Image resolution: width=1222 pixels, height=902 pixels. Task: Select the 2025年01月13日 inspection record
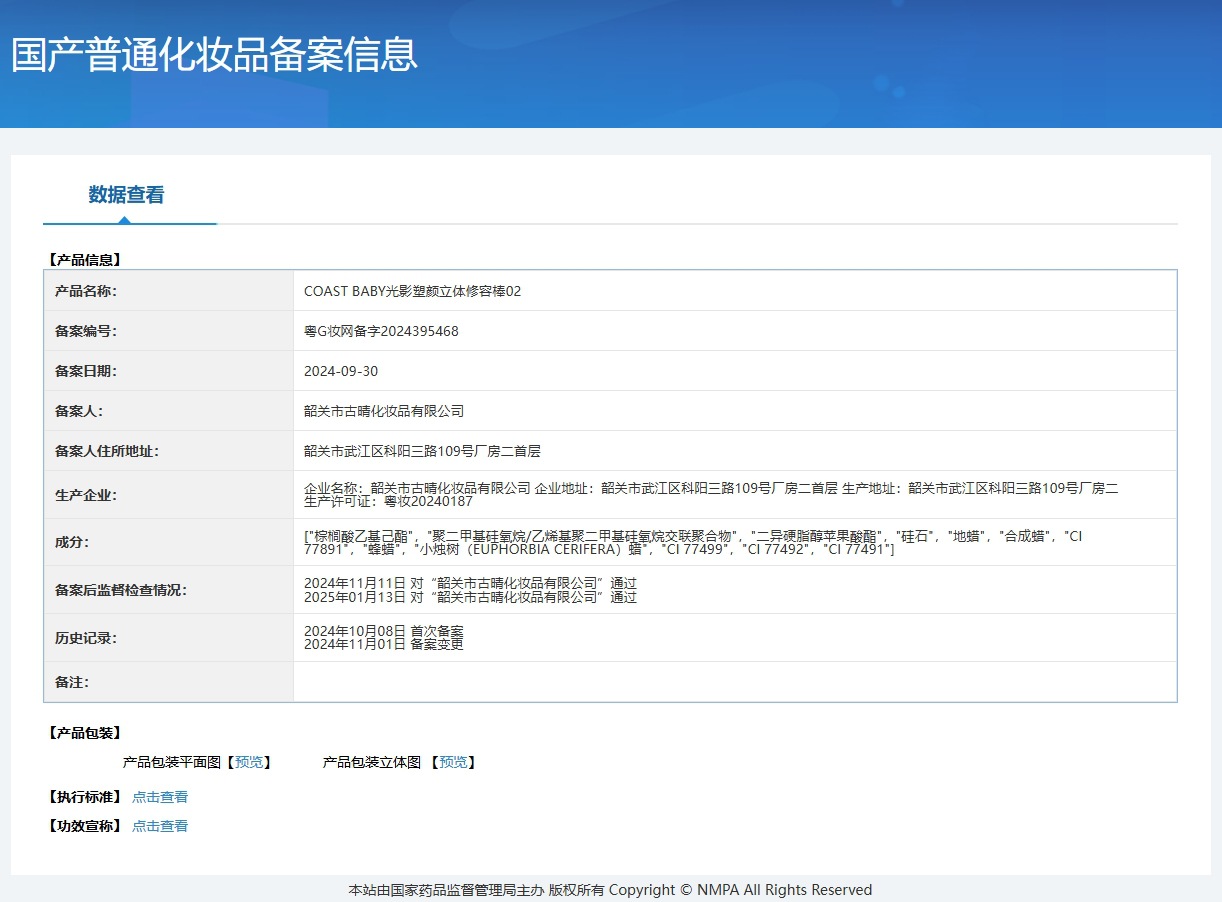470,597
